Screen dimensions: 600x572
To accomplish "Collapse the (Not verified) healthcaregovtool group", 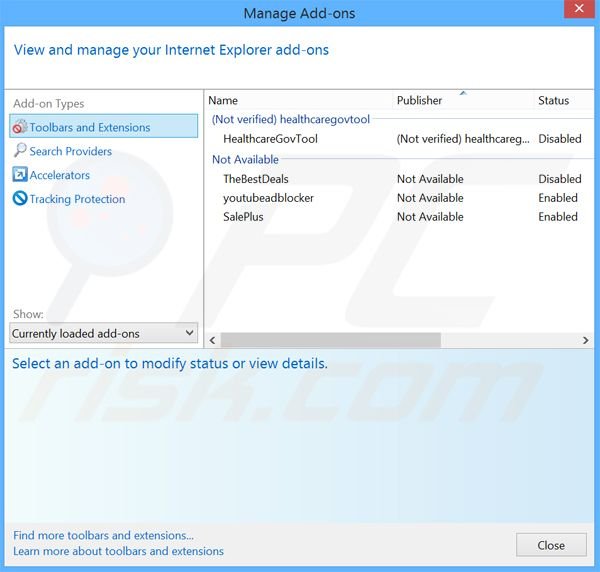I will 291,119.
